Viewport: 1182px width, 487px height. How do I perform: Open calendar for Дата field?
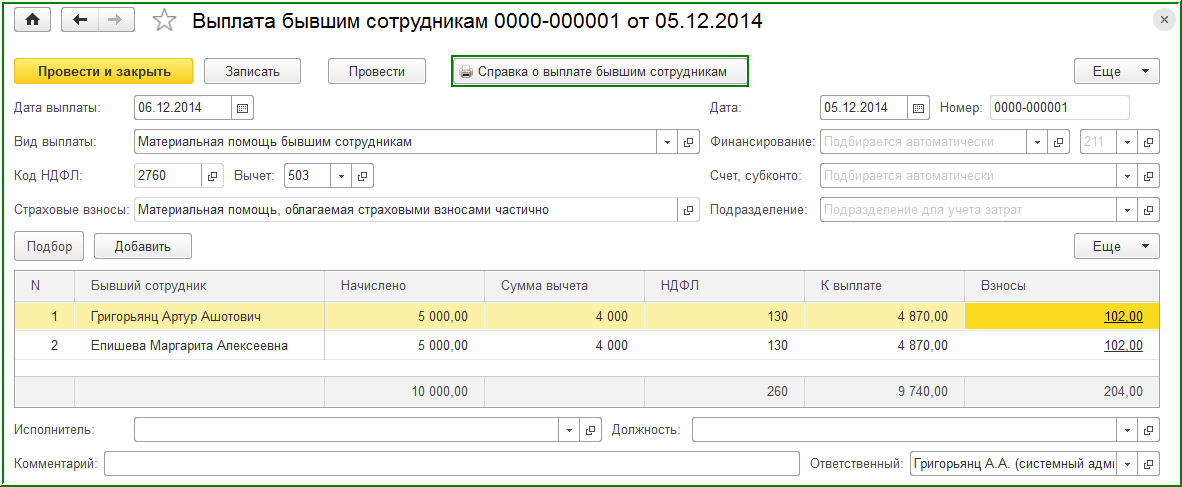(918, 108)
